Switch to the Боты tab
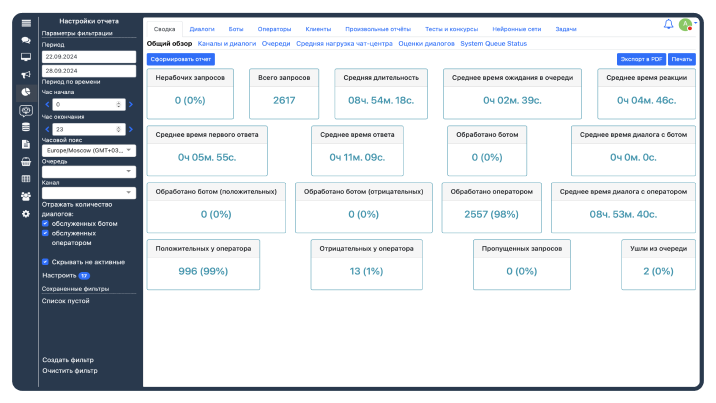This screenshot has width=716, height=403. [236, 29]
